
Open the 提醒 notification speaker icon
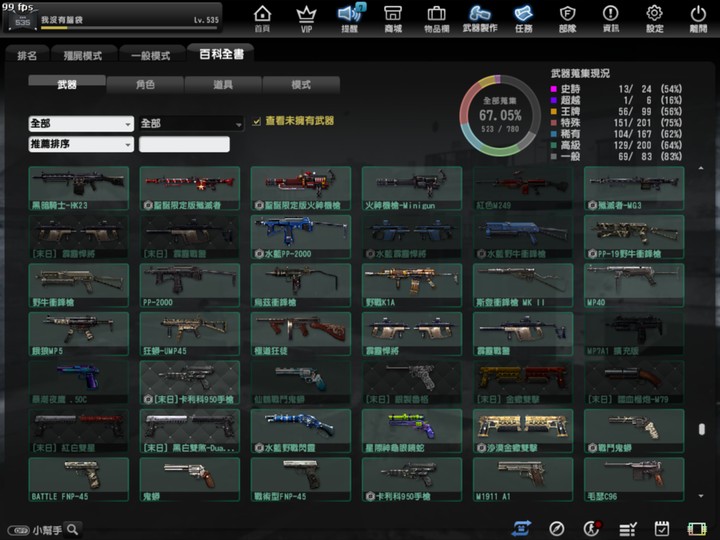coord(349,17)
